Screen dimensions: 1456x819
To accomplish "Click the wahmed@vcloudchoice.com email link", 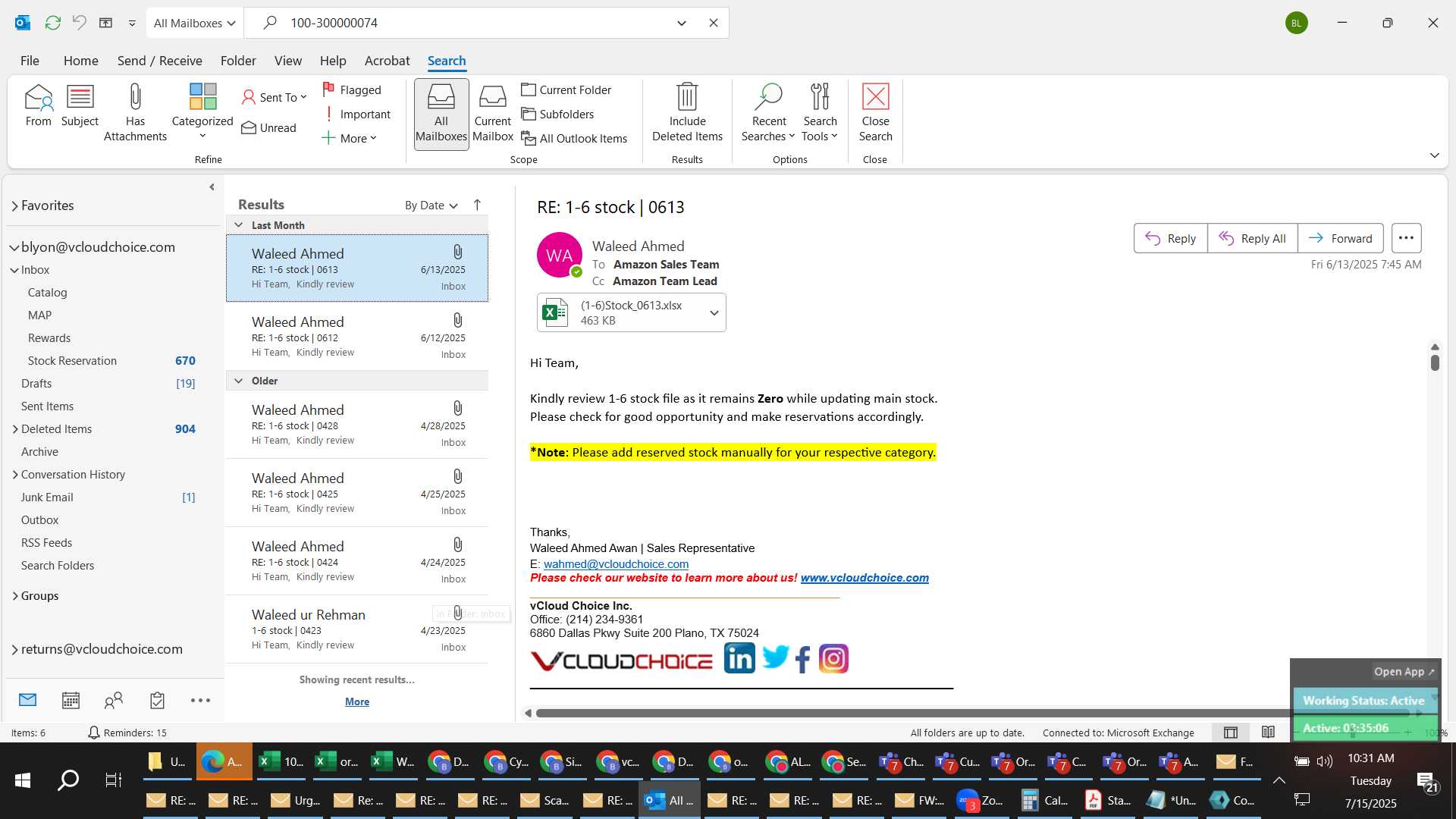I will [616, 564].
